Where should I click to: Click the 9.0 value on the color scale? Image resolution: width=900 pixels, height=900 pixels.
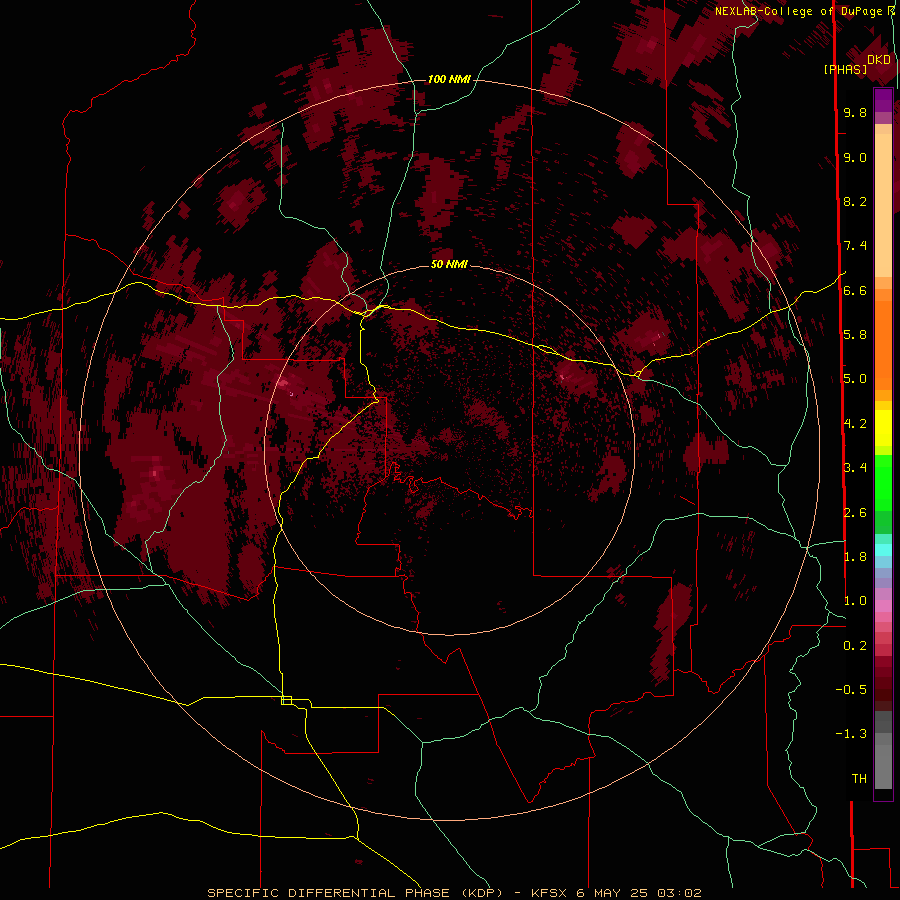pyautogui.click(x=855, y=157)
